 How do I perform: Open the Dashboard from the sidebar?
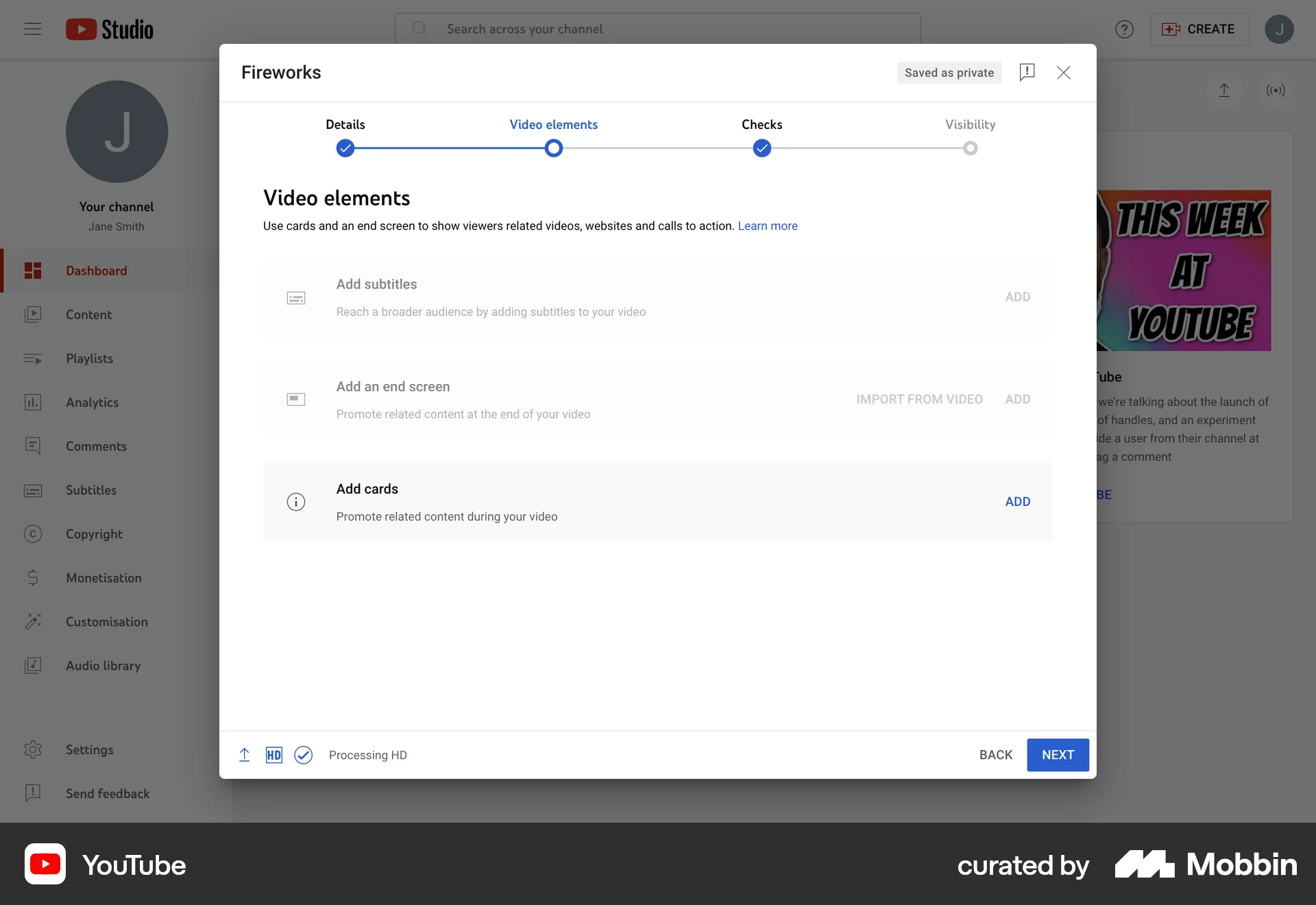[x=34, y=271]
